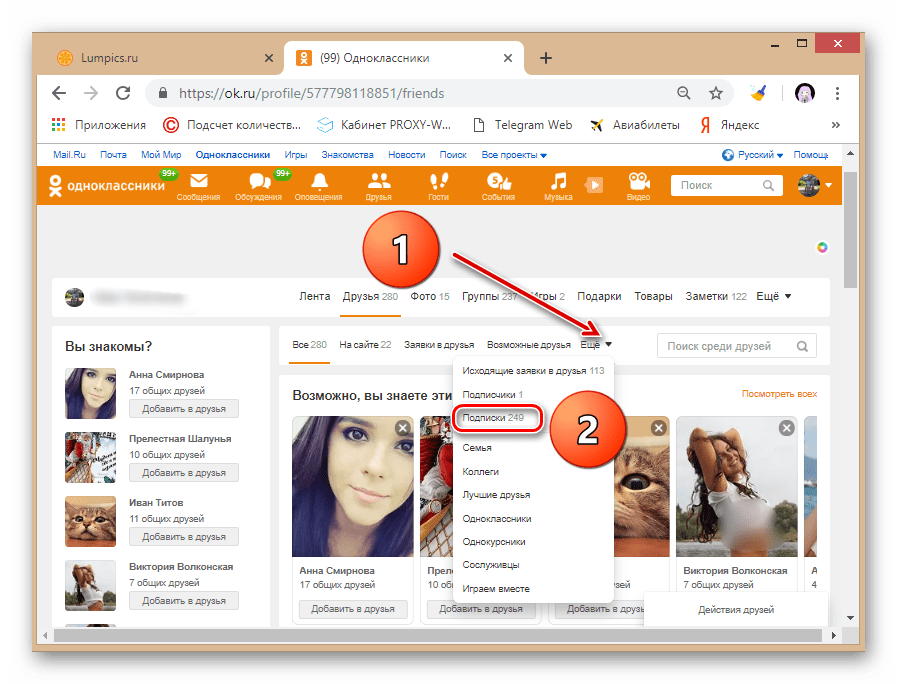Bookmark page with the star icon
Viewport: 897px width, 684px height.
(x=716, y=93)
